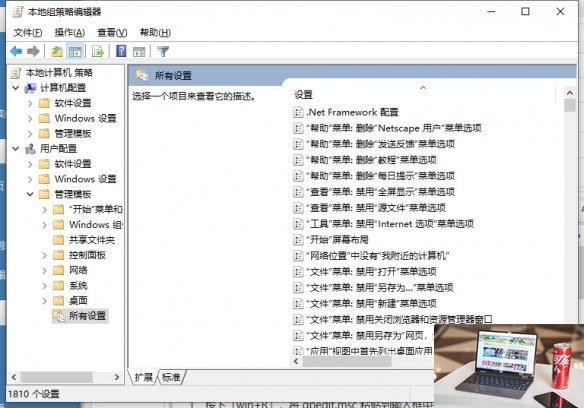584x408 pixels.
Task: Click the 计算机配置 computer icon
Action: pos(30,88)
